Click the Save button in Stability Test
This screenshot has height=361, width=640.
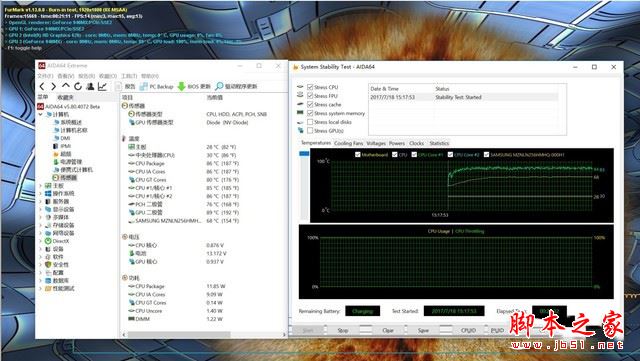click(423, 330)
